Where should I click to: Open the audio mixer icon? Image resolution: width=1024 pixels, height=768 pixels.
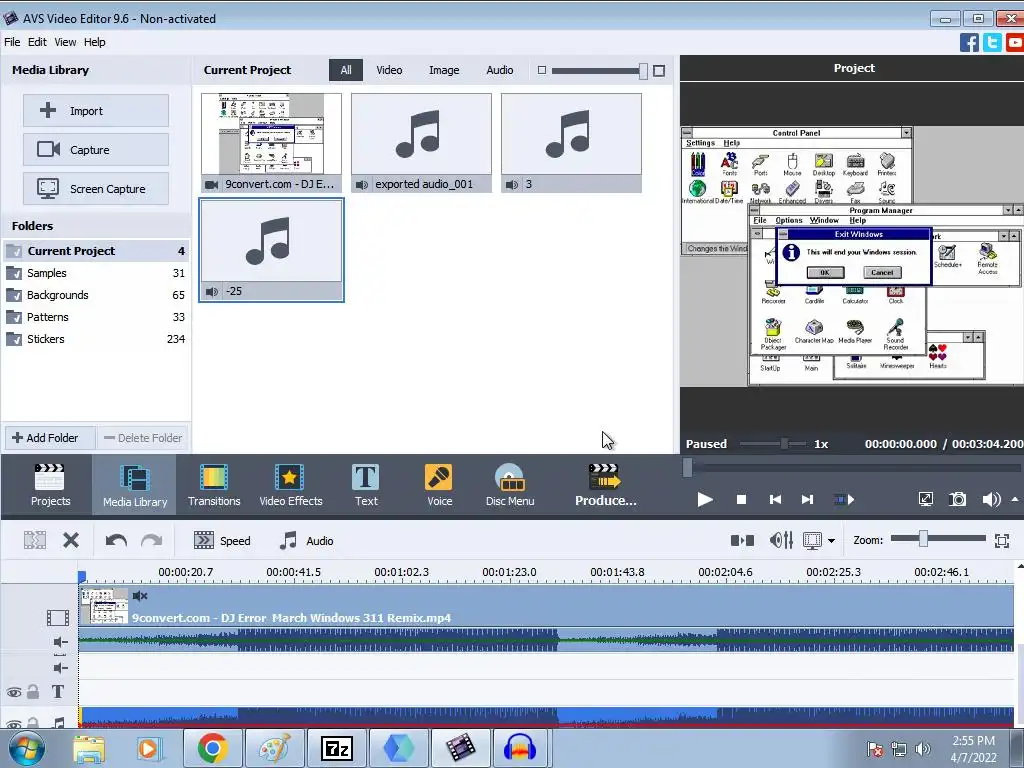[x=781, y=540]
